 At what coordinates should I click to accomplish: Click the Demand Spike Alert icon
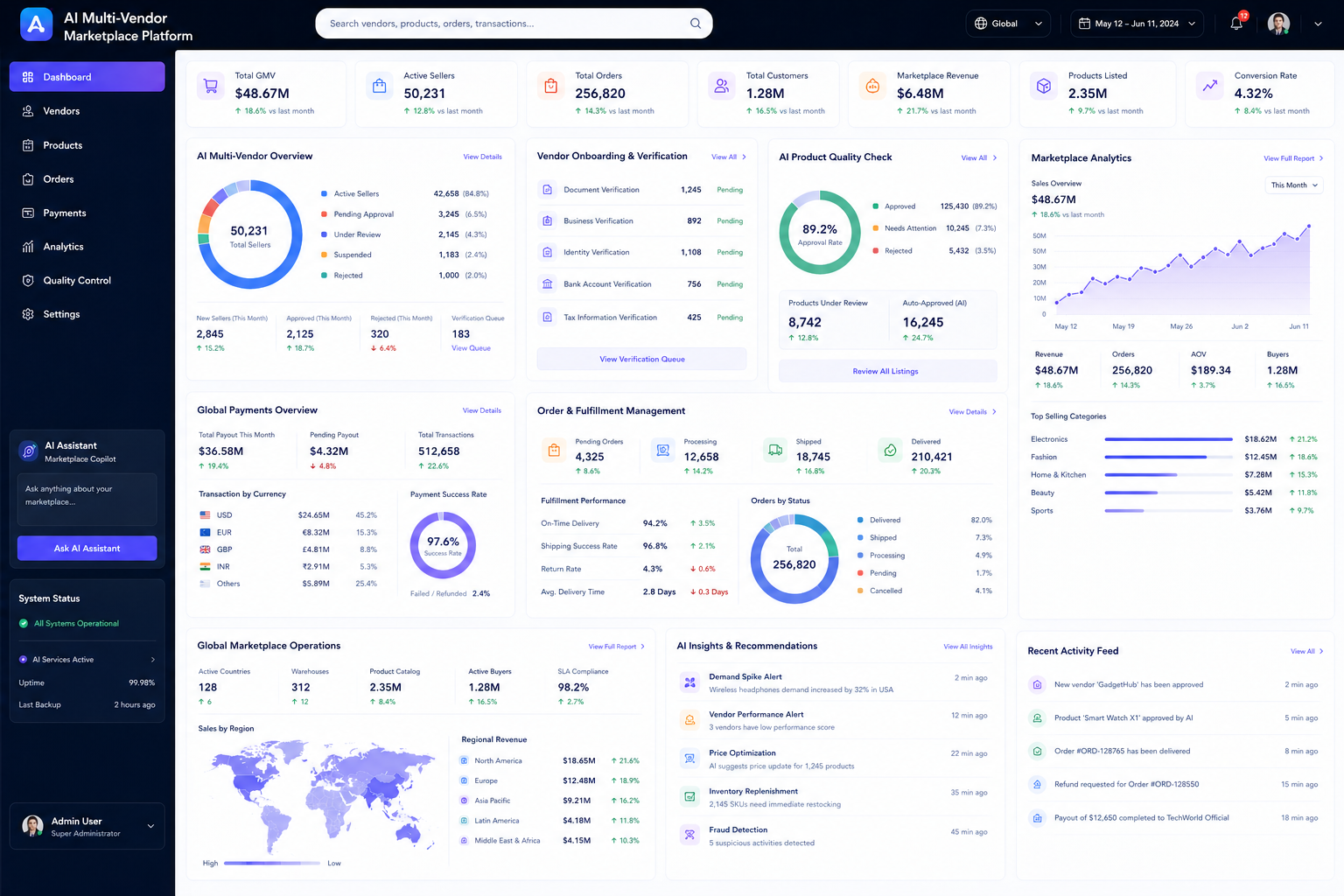pos(689,682)
